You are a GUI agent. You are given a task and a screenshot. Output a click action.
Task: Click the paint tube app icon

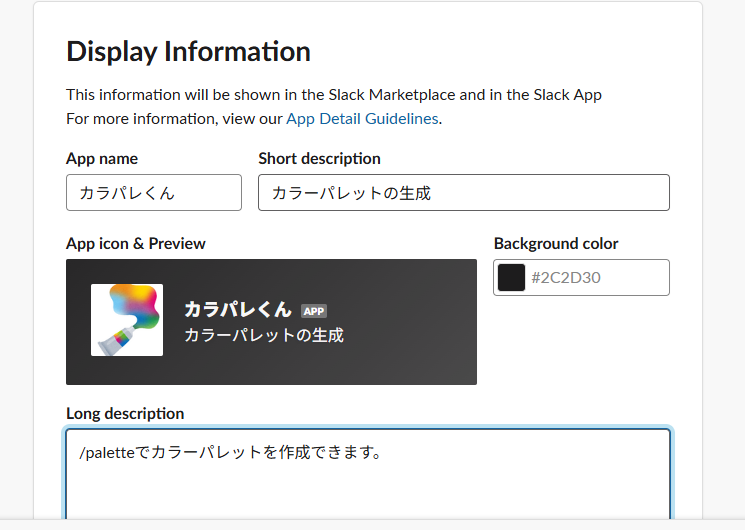(127, 320)
